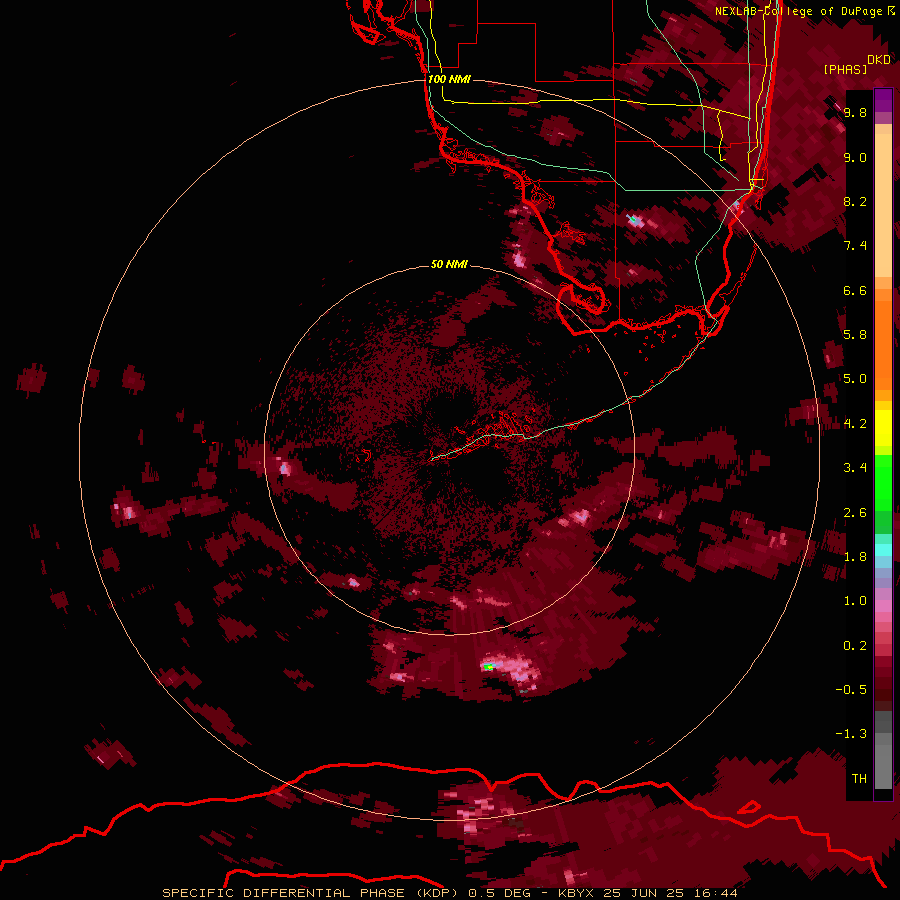Click the 7.4 legend value
This screenshot has height=900, width=900.
click(855, 246)
